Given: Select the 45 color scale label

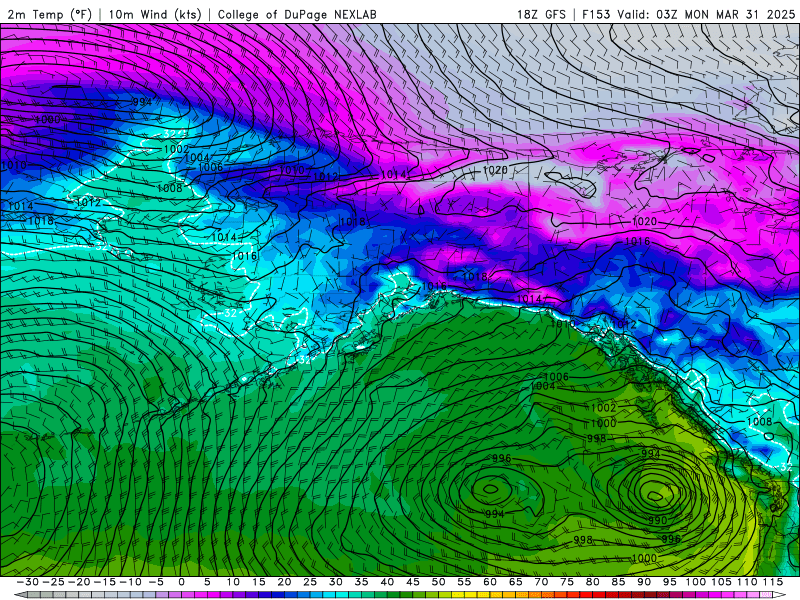Looking at the screenshot, I should [413, 582].
